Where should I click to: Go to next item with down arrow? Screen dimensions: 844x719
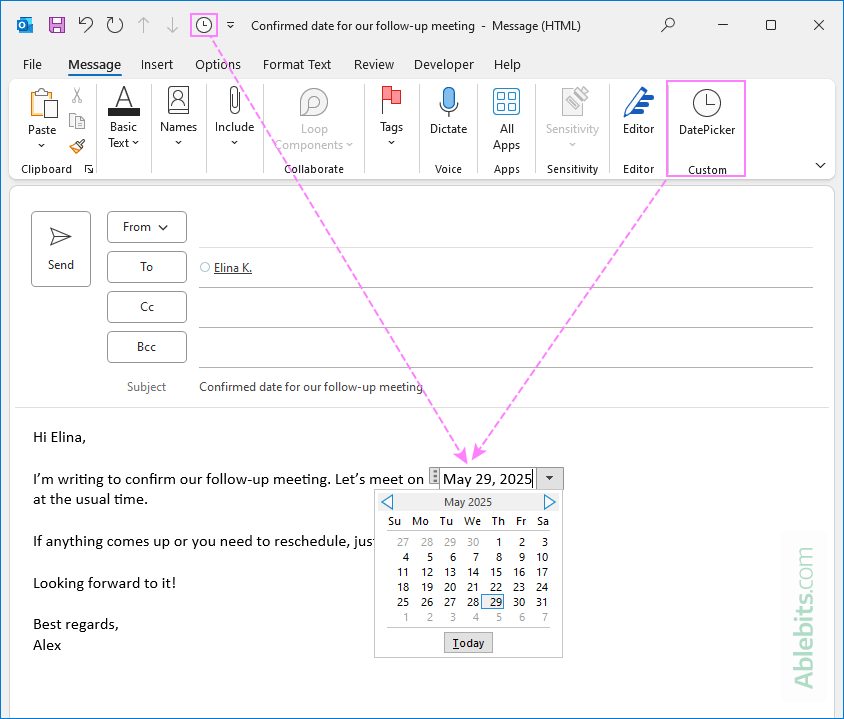click(x=172, y=25)
